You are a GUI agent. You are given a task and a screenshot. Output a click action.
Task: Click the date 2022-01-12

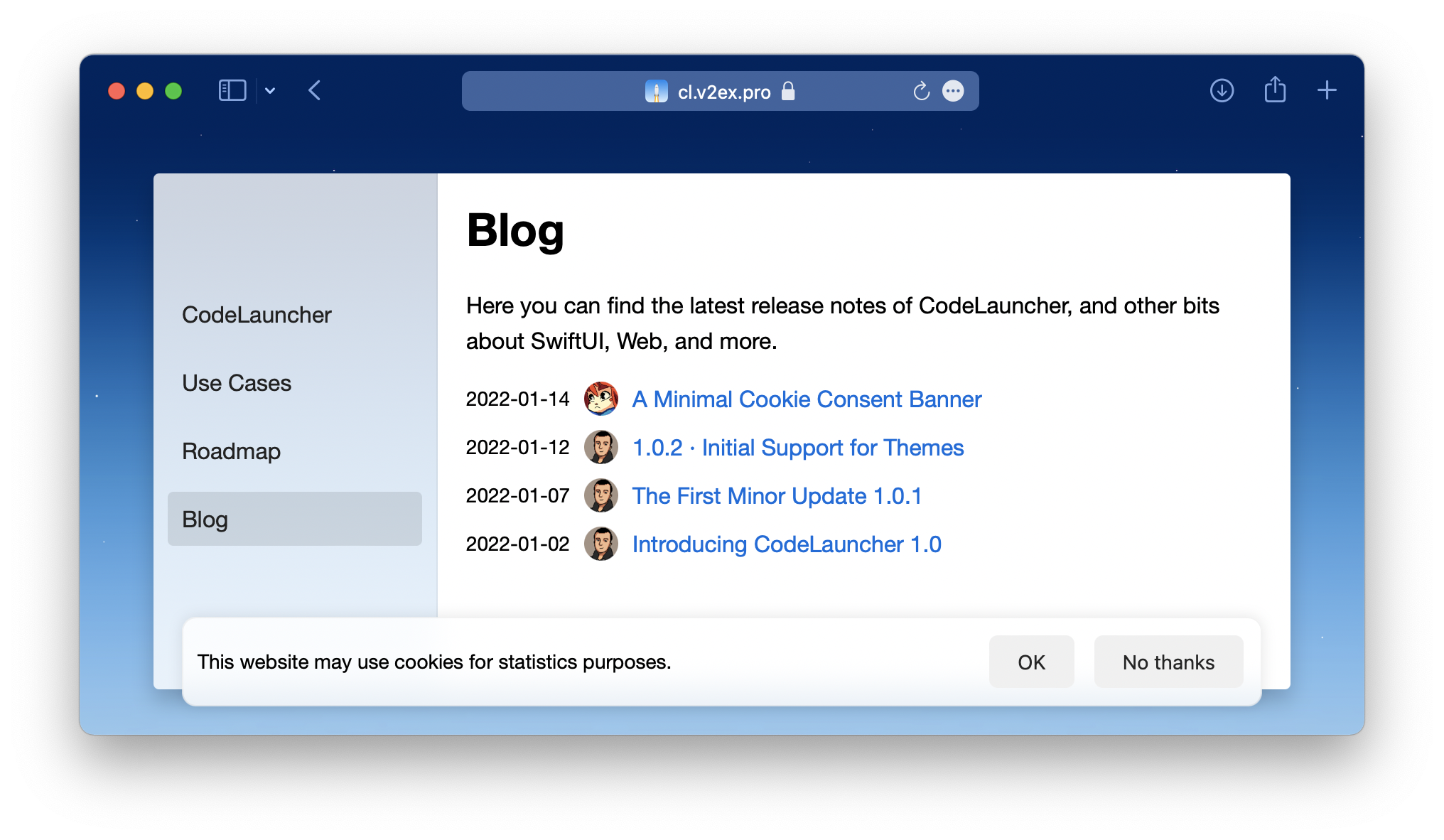click(x=517, y=448)
